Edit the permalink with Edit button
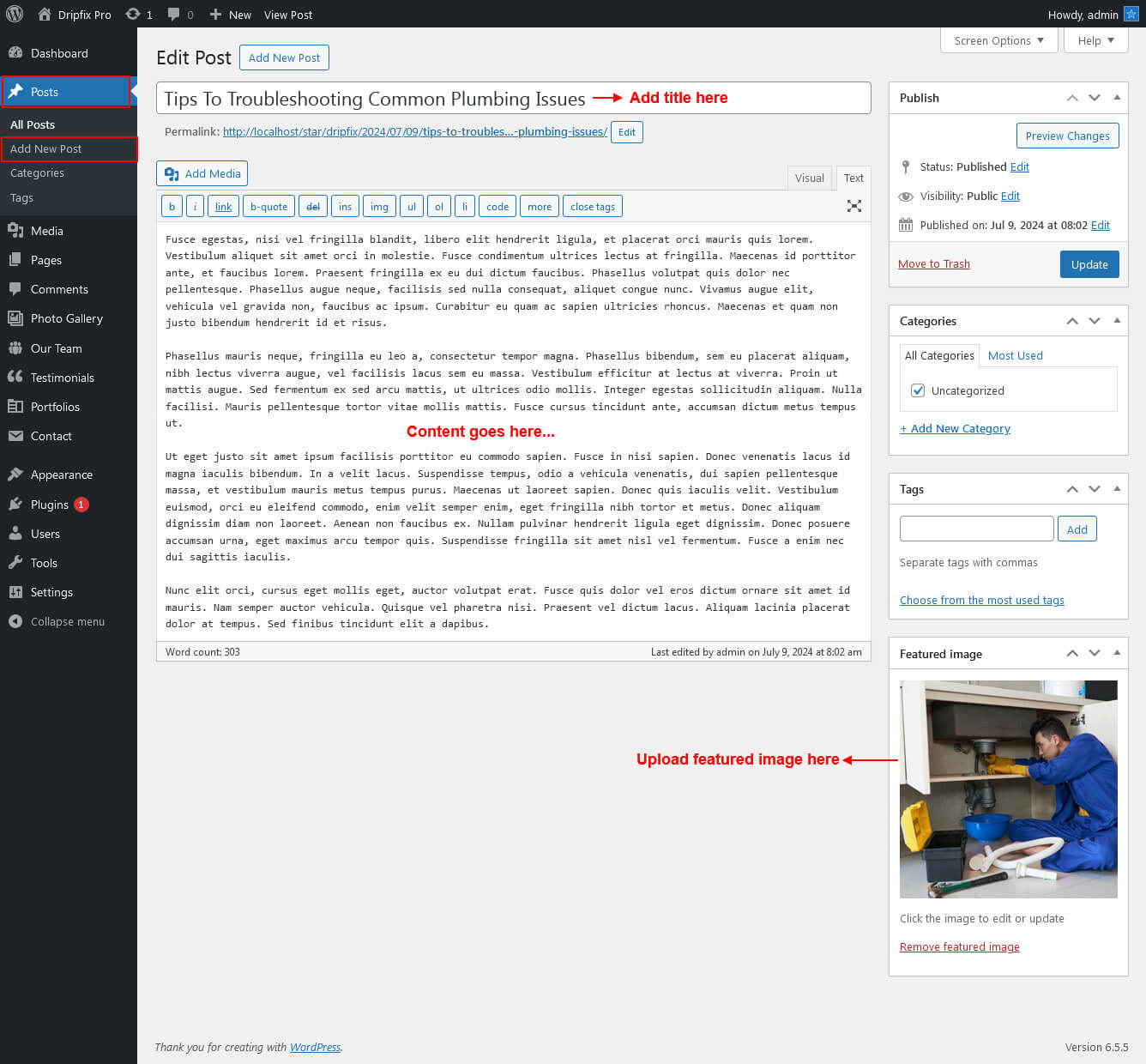Image resolution: width=1146 pixels, height=1064 pixels. click(627, 132)
